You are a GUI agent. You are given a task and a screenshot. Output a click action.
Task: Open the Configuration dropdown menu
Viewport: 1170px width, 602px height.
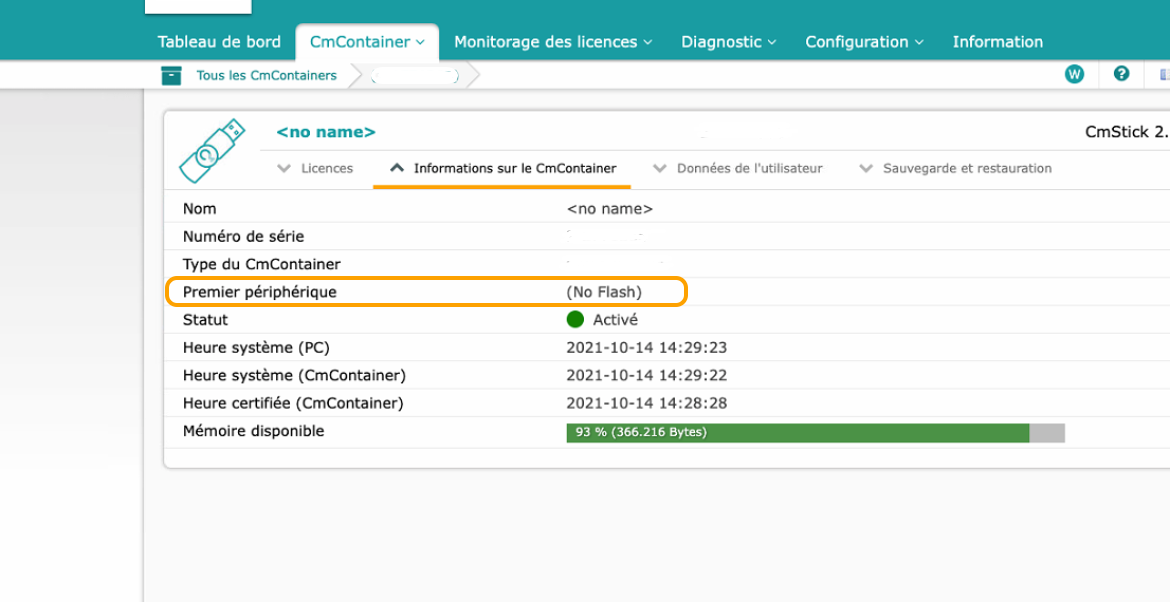864,42
